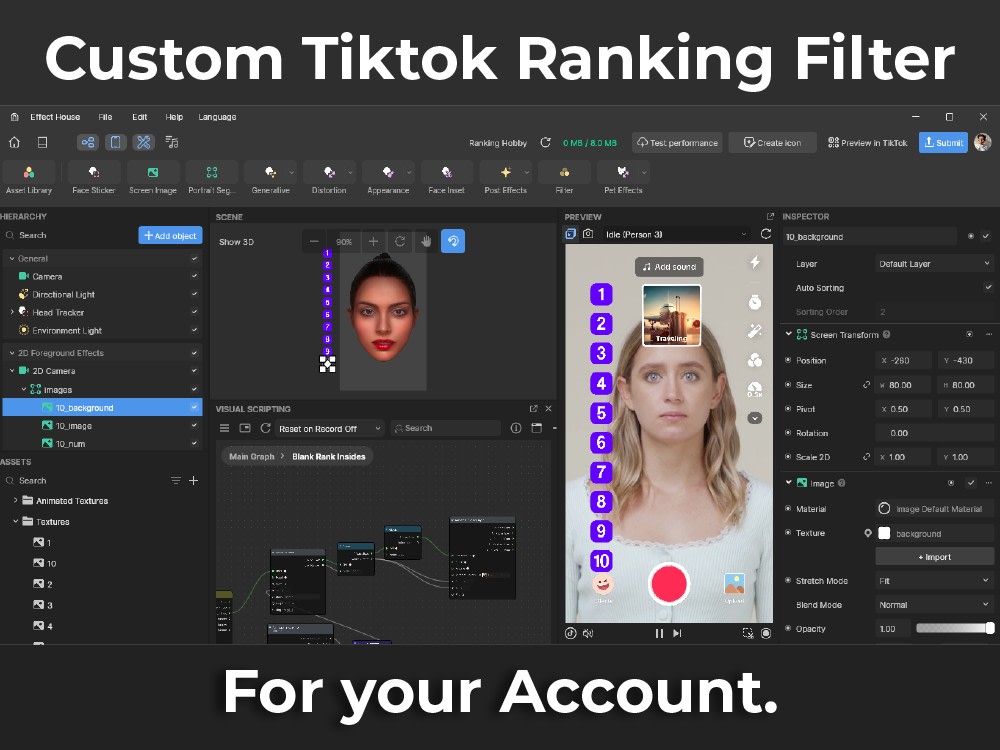The width and height of the screenshot is (1000, 750).
Task: Open the Distortion tool
Action: (x=329, y=179)
